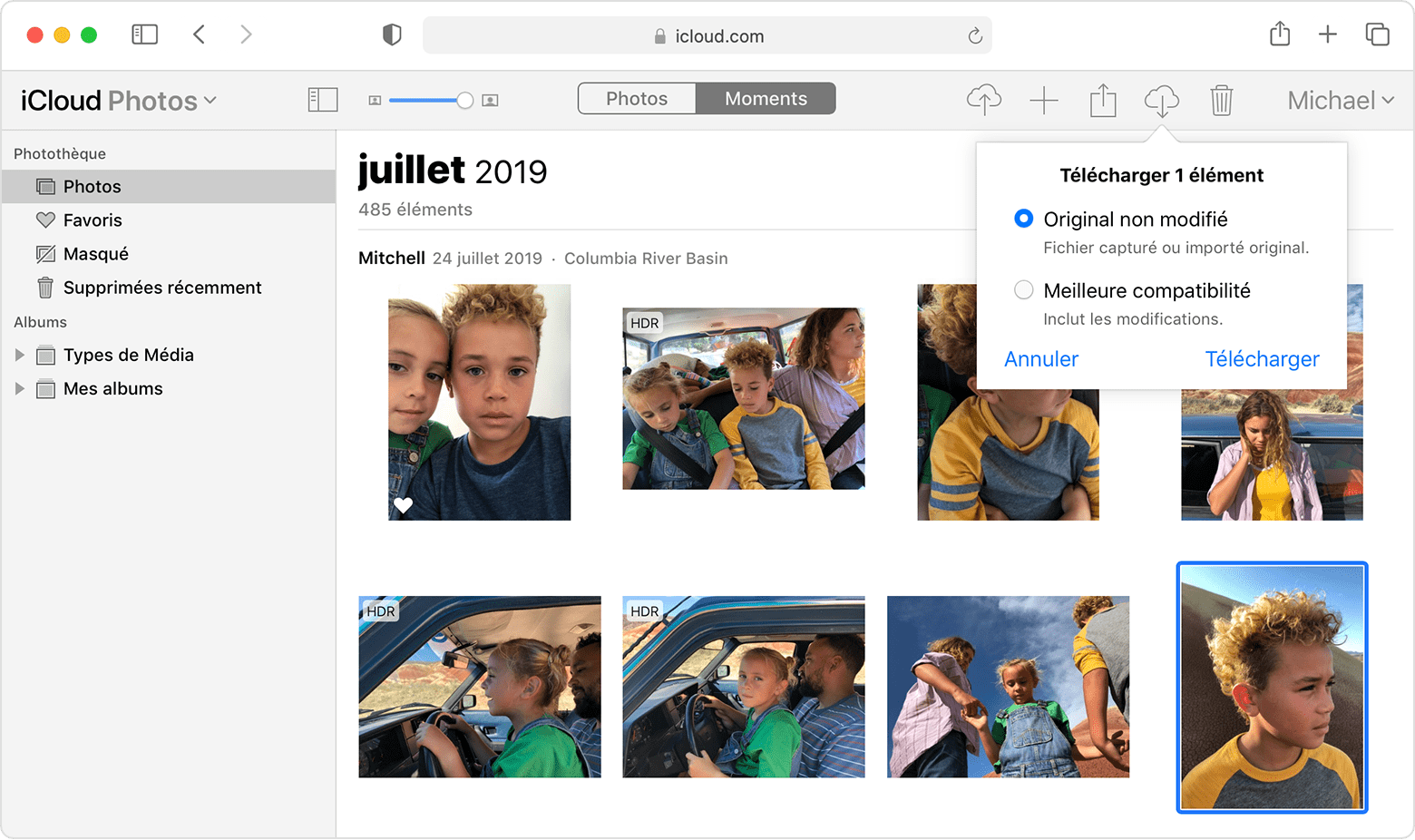The width and height of the screenshot is (1415, 840).
Task: Toggle the sidebar visibility icon
Action: pyautogui.click(x=322, y=100)
